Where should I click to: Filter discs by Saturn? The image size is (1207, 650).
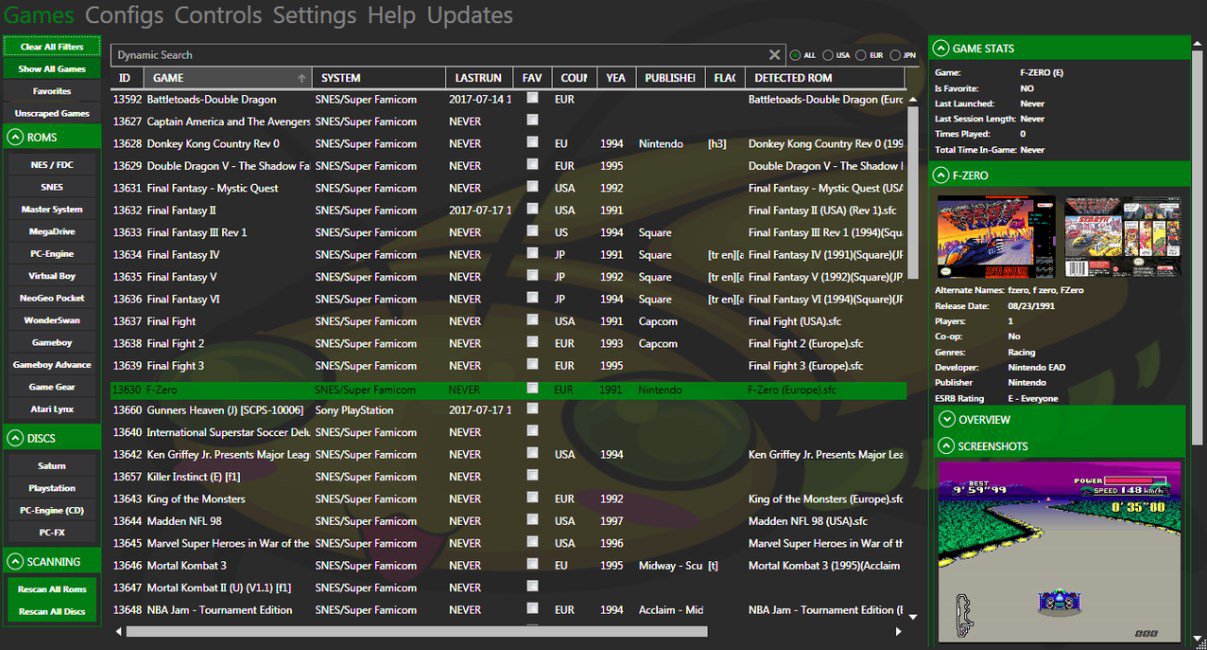coord(52,466)
